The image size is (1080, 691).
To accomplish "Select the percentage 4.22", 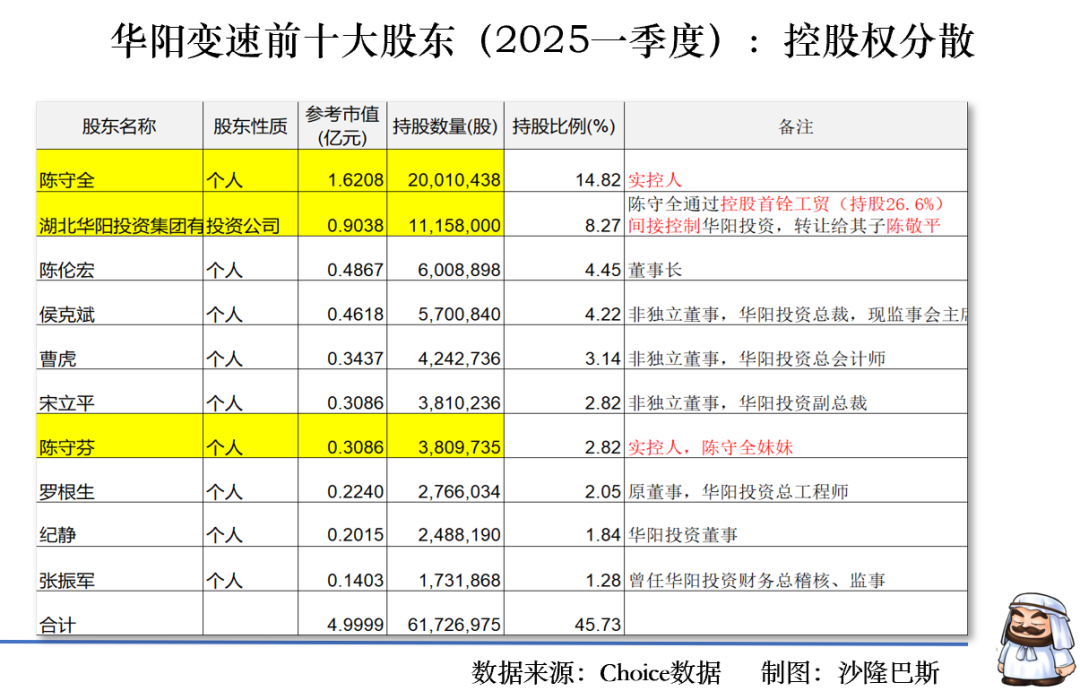I will [x=603, y=315].
